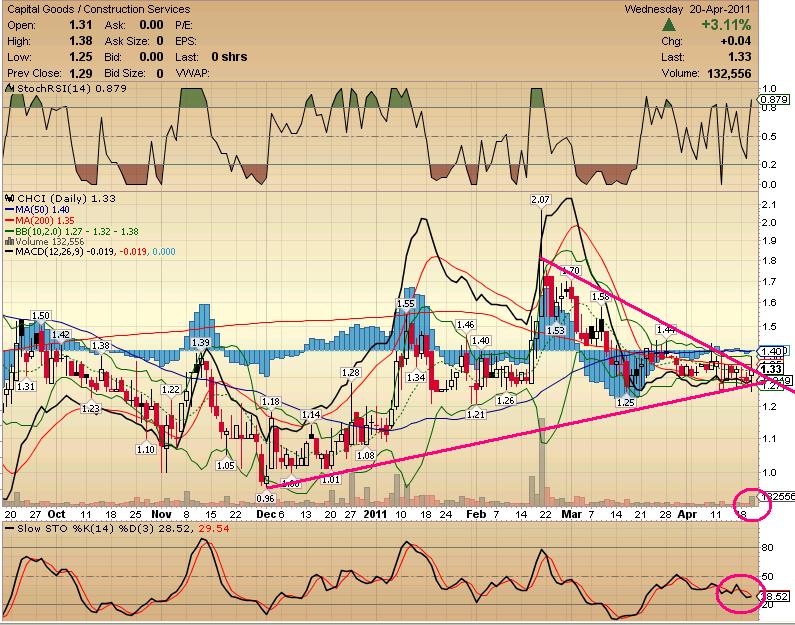Select the MA(200) red line legend swatch
This screenshot has height=625, width=795.
[x=10, y=220]
